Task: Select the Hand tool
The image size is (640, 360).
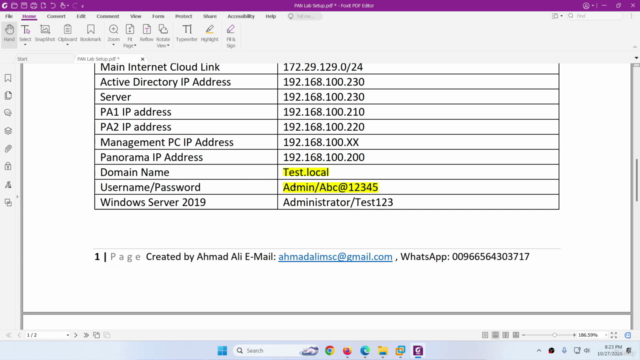Action: (x=9, y=33)
